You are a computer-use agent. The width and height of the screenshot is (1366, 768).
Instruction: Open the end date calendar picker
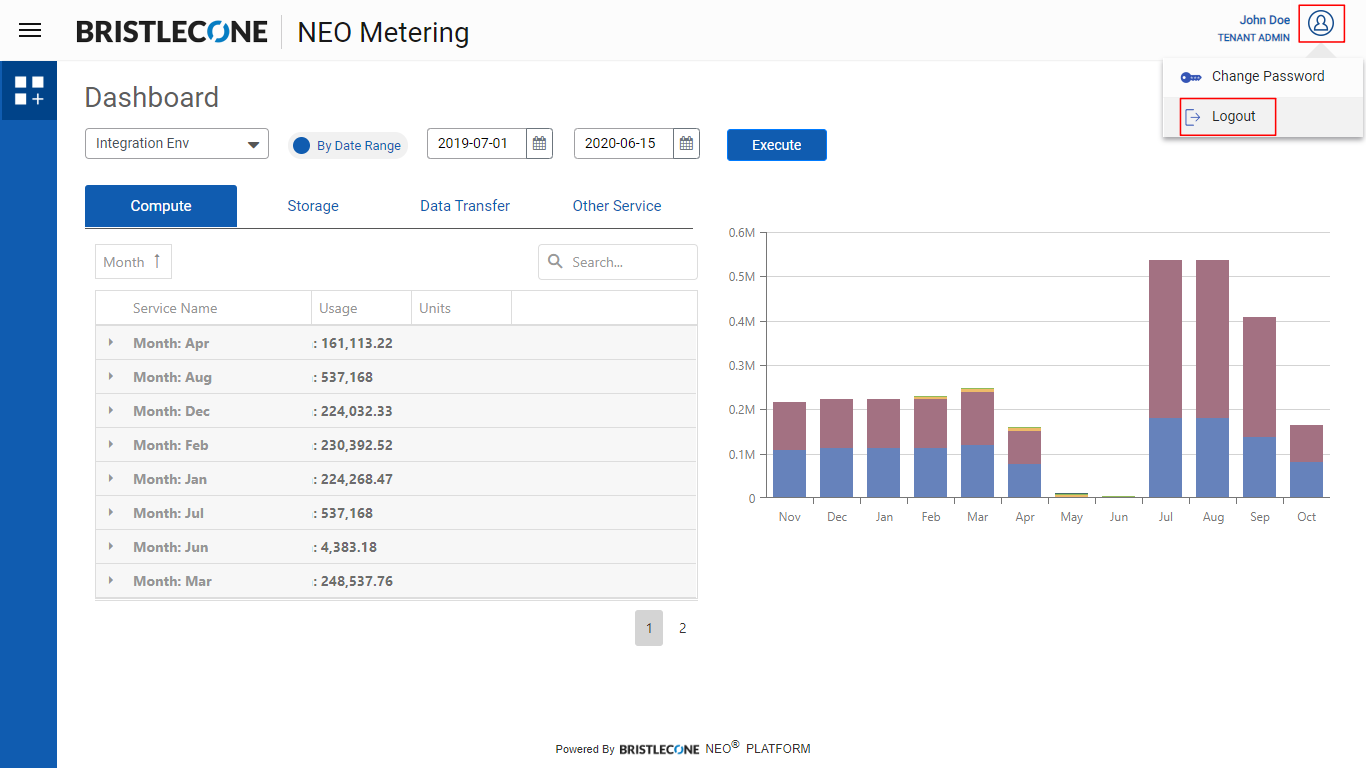686,144
